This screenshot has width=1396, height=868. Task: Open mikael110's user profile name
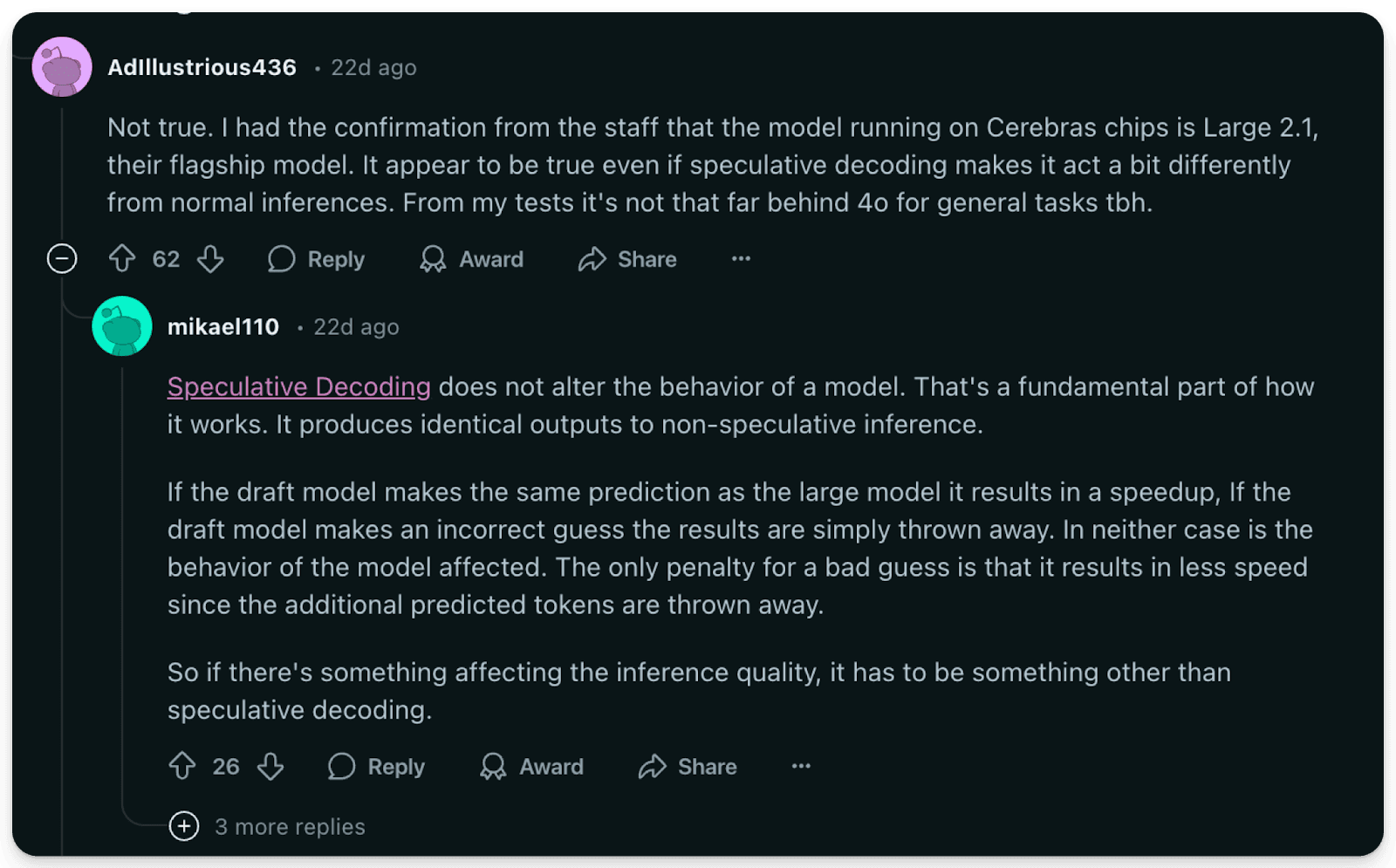click(x=223, y=327)
